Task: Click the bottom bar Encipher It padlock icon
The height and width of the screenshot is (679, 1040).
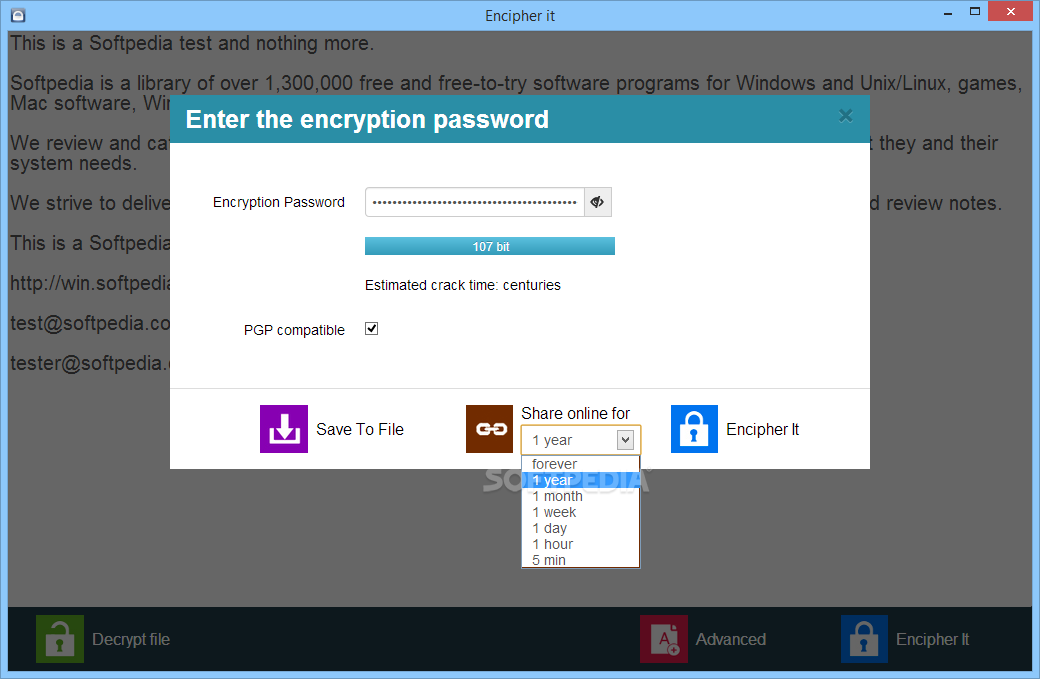Action: (x=864, y=639)
